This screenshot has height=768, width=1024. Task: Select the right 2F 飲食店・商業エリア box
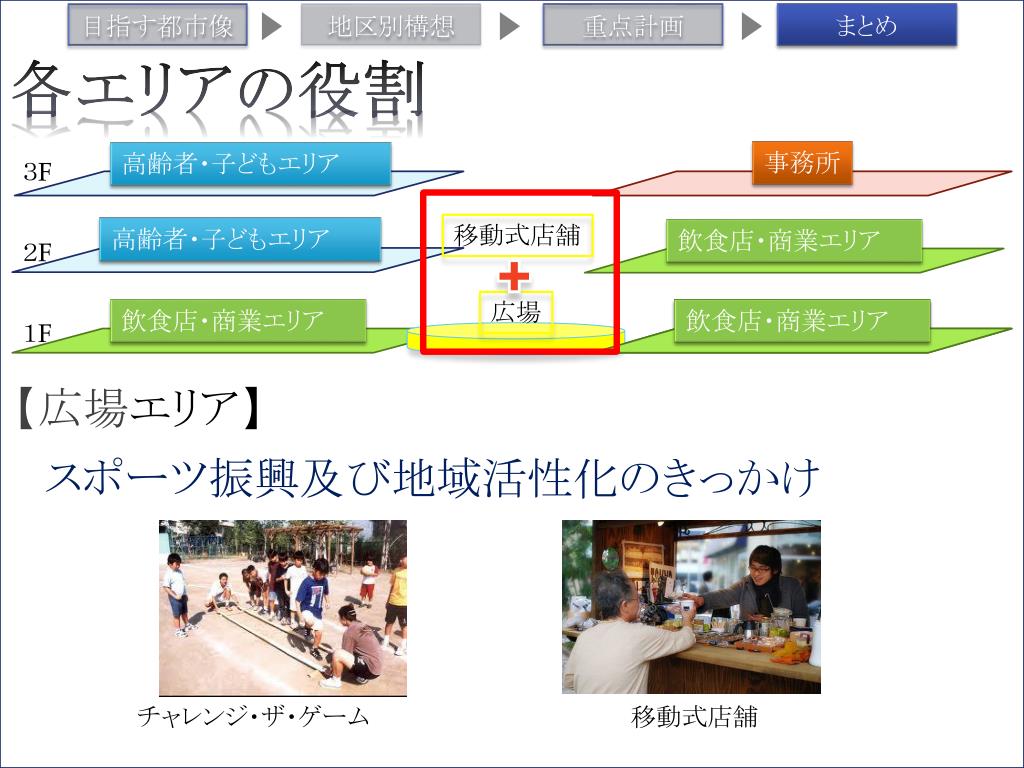(x=794, y=241)
